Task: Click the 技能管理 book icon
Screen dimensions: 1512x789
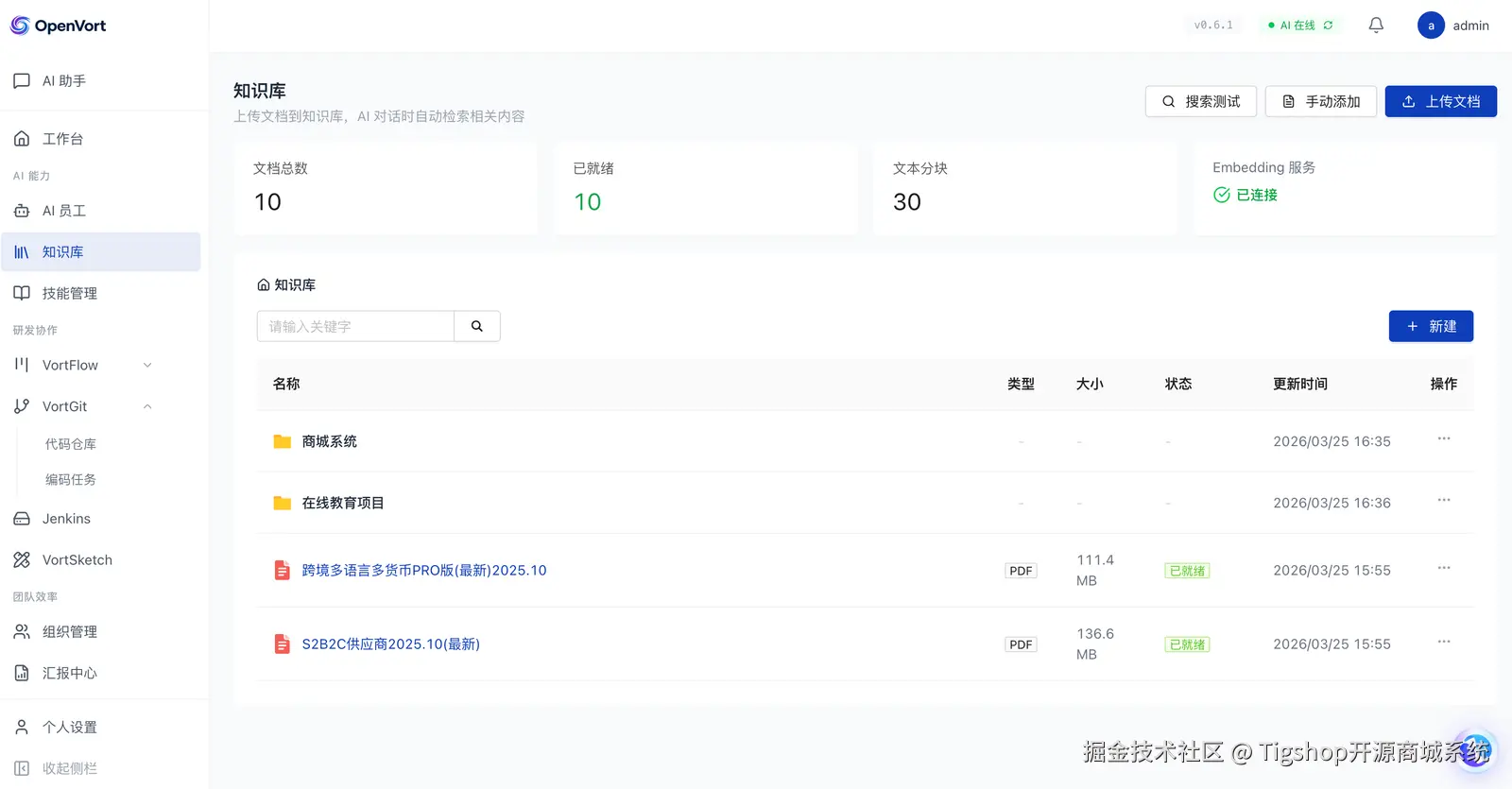Action: (22, 293)
